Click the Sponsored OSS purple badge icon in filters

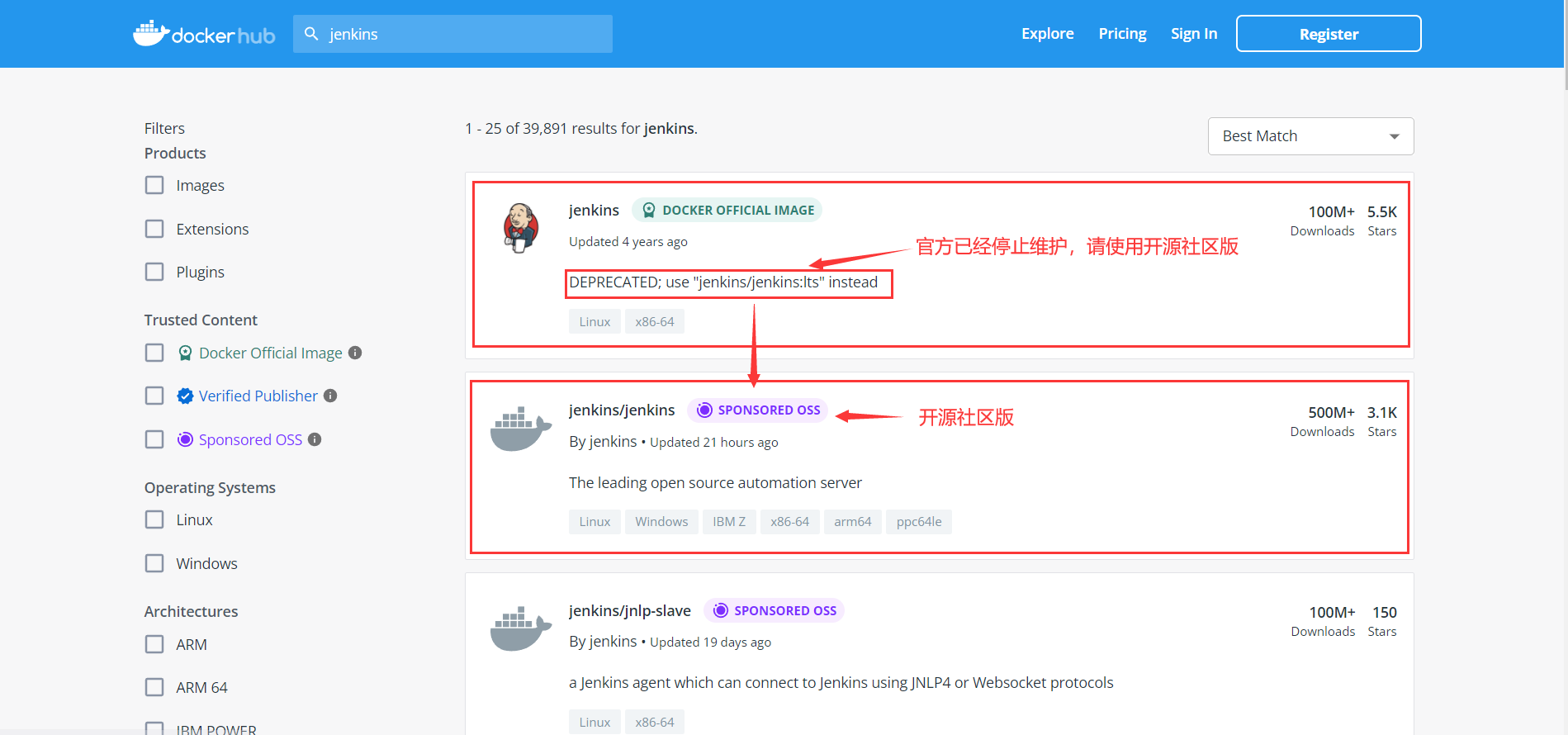point(185,439)
